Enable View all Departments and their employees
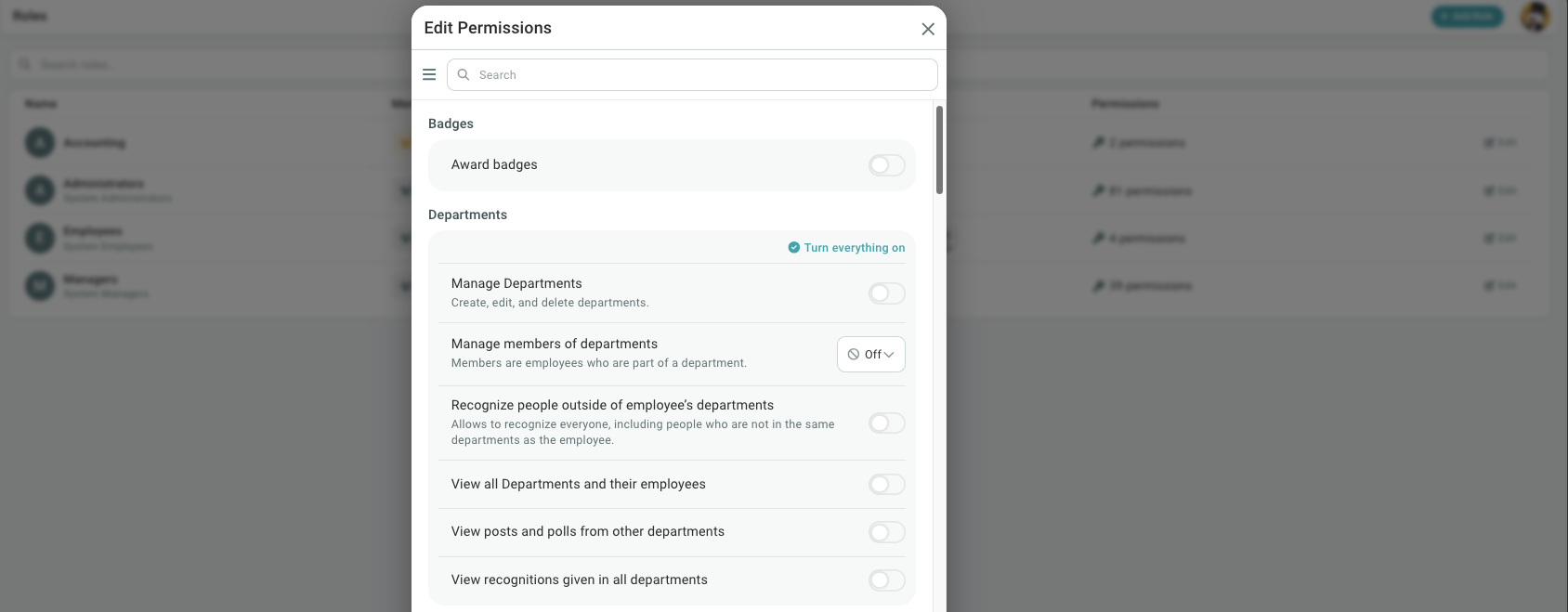The width and height of the screenshot is (1568, 612). (886, 485)
